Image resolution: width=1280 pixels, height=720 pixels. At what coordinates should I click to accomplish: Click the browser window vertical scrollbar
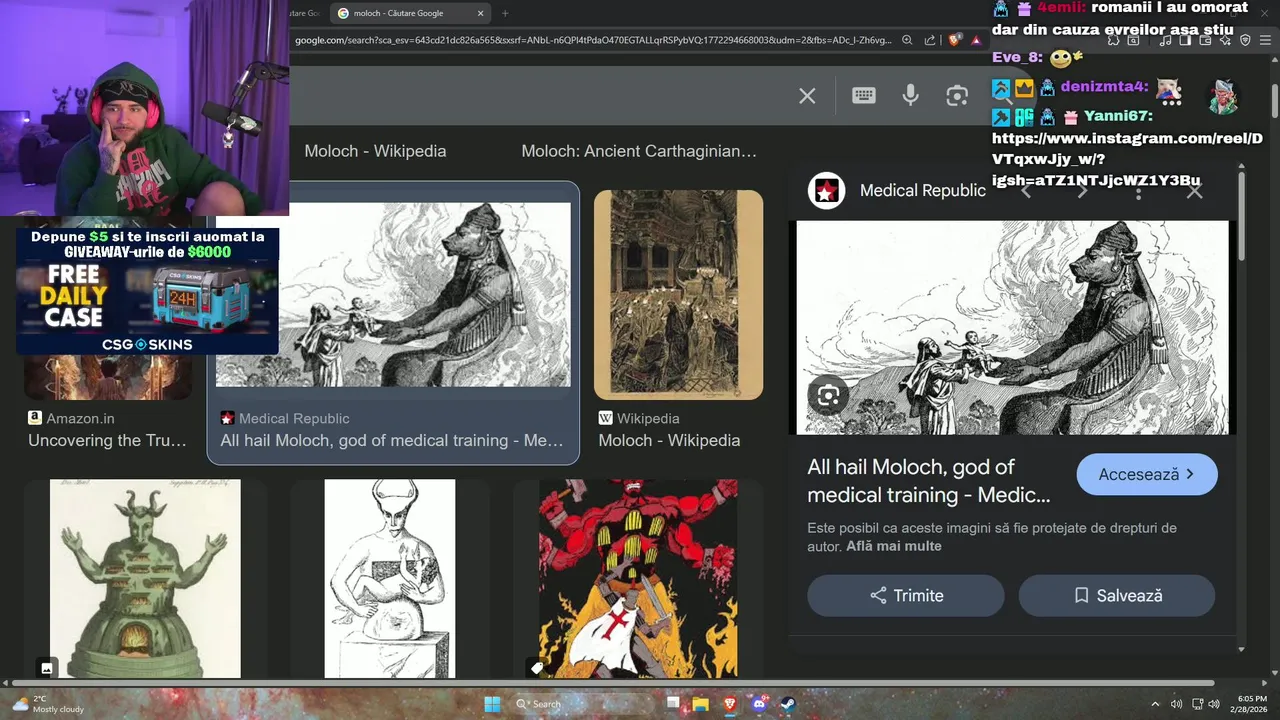point(1275,100)
